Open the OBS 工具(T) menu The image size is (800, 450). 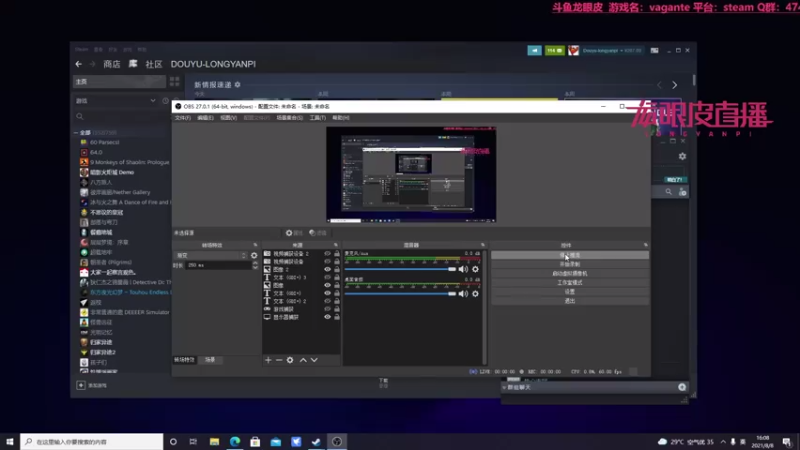click(x=318, y=118)
